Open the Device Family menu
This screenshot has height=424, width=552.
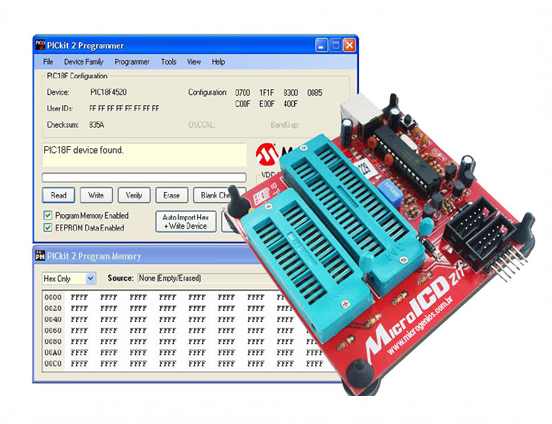84,62
